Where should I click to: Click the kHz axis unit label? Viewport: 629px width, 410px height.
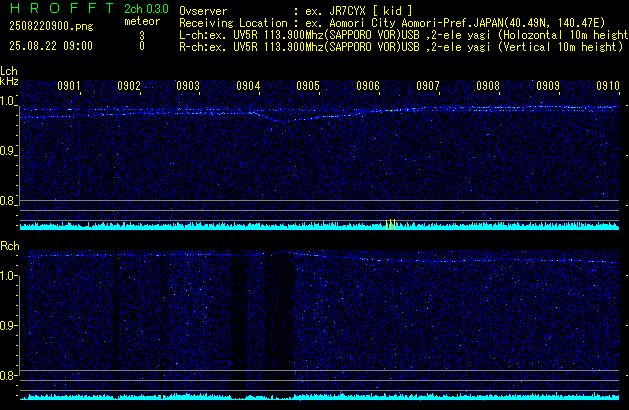[x=9, y=81]
